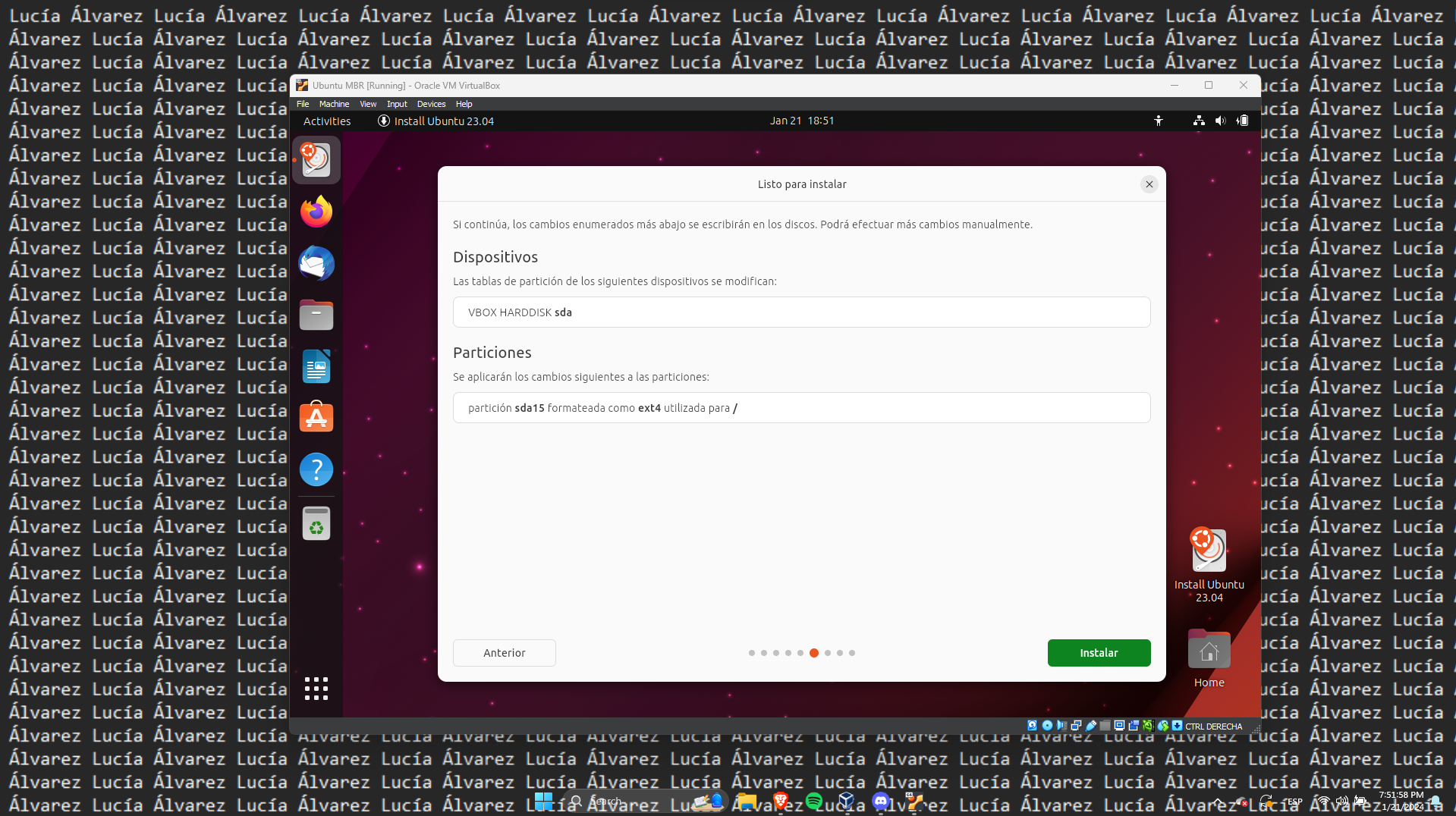Show Applications grid in dock
The image size is (1456, 816).
coord(316,688)
